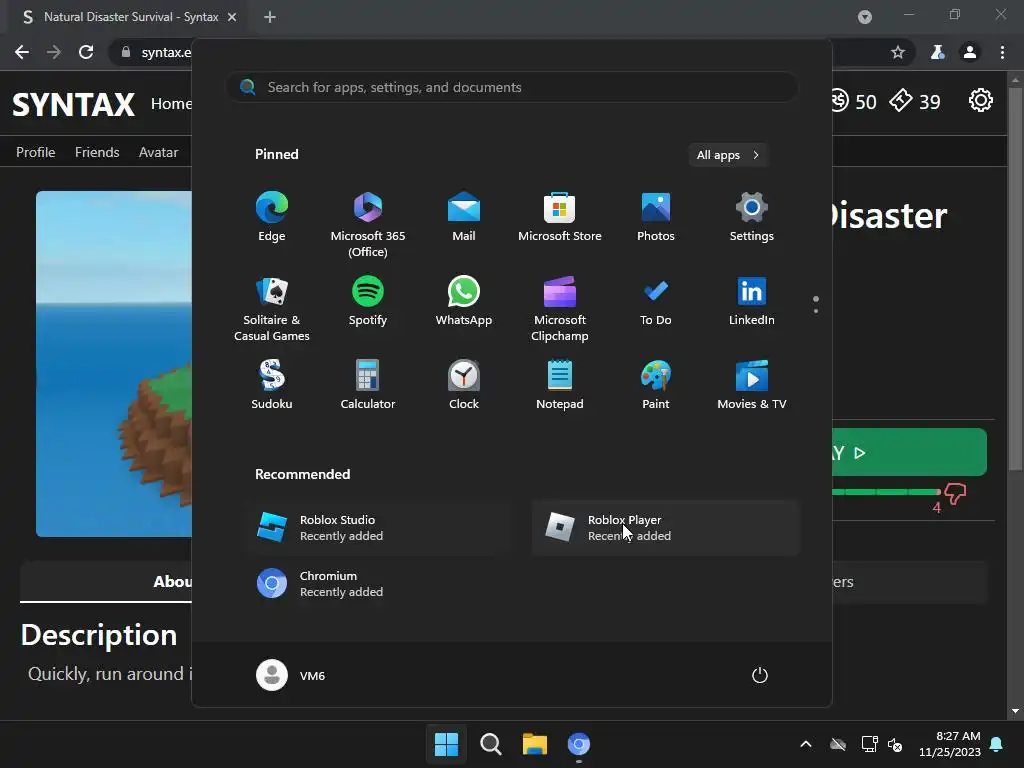Screen dimensions: 1024x768
Task: Click the Windows Start button on taskbar
Action: (447, 744)
